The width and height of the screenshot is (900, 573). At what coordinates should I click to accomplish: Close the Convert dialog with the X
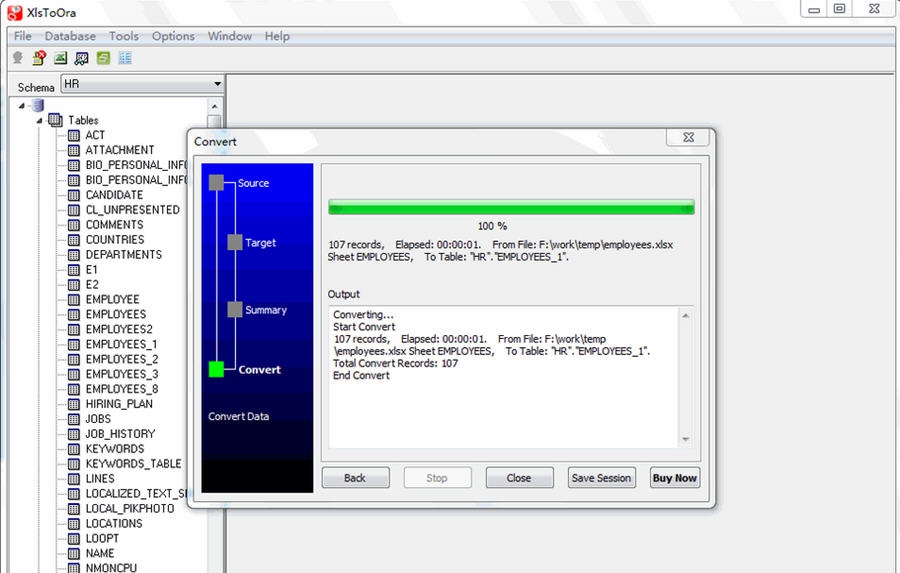[x=688, y=137]
